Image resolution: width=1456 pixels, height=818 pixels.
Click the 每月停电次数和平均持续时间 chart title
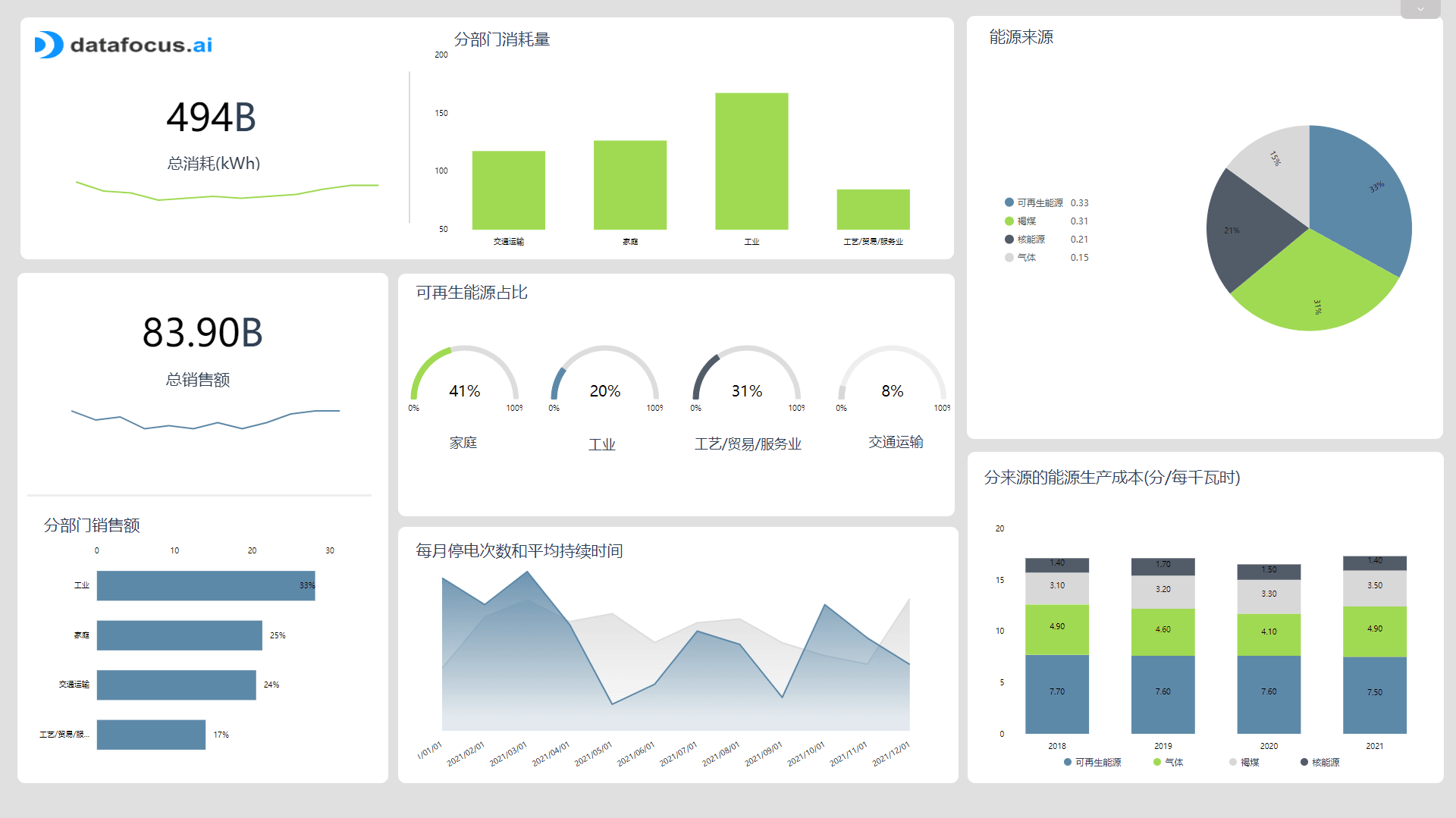(519, 551)
